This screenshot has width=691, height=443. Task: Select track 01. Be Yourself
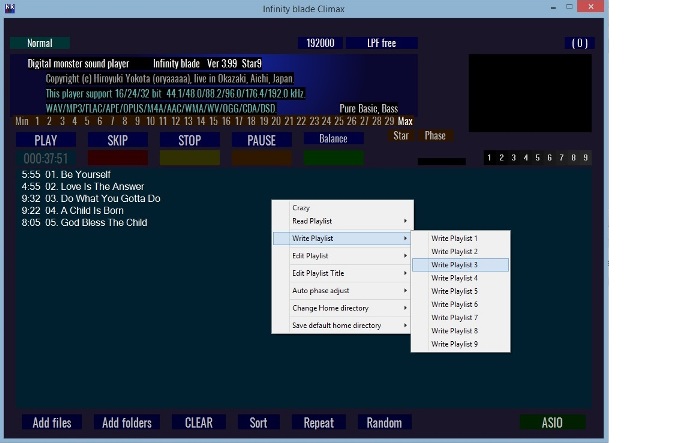tap(66, 175)
